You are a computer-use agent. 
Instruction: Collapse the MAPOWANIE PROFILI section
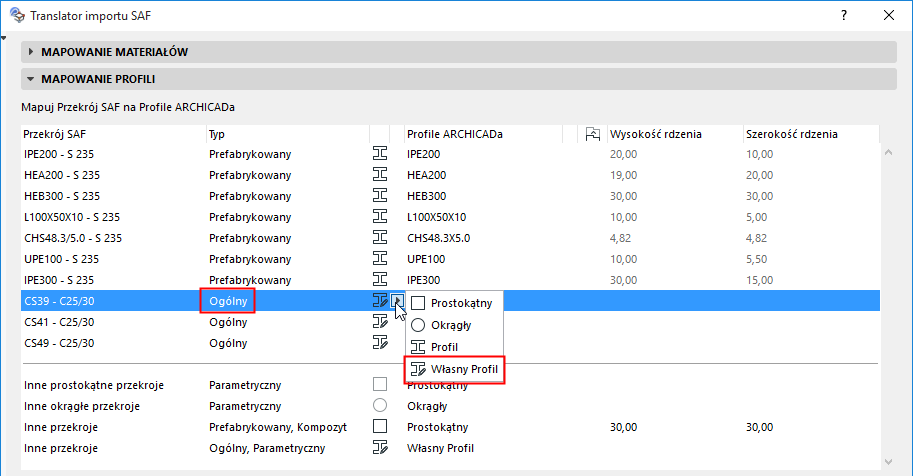(31, 79)
